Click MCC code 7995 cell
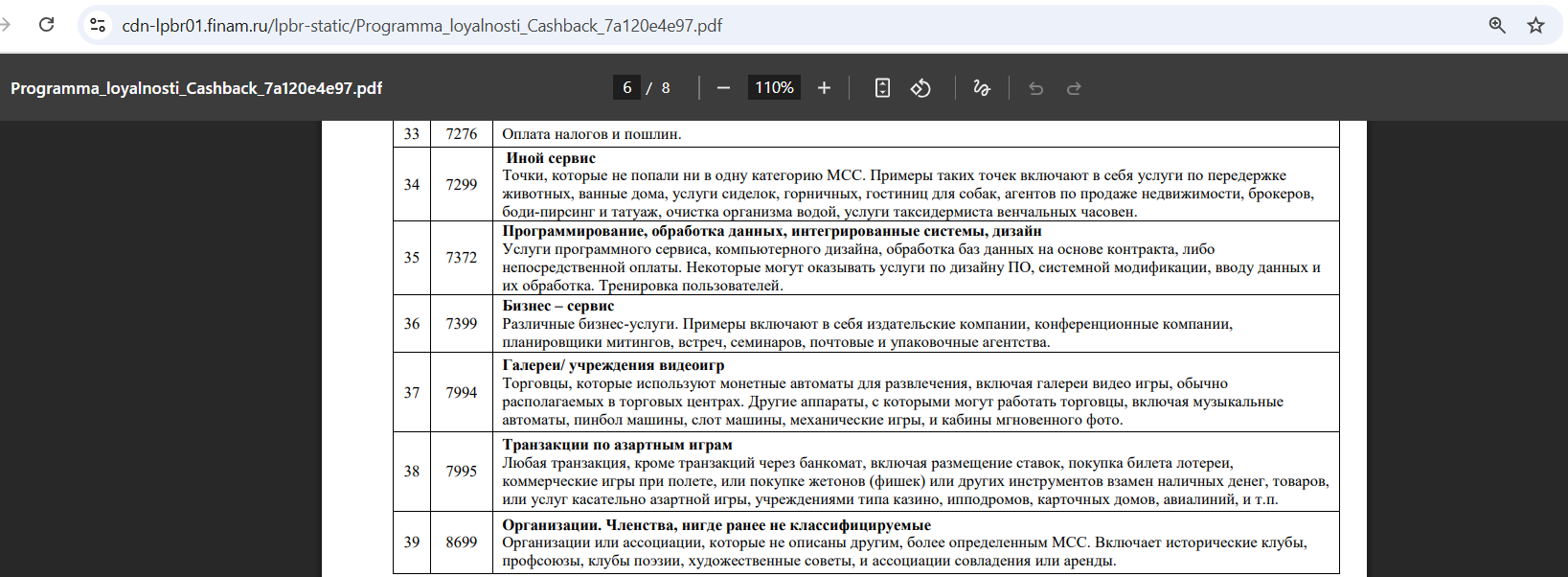 [x=461, y=472]
